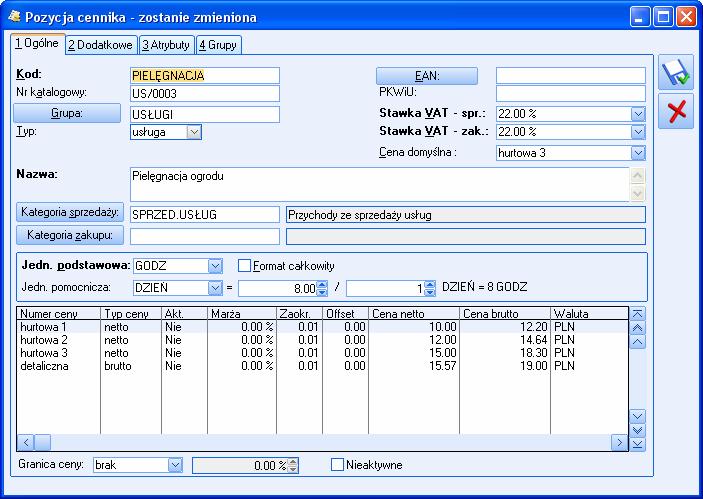The height and width of the screenshot is (499, 703).
Task: Switch to the 2 Dodatkowe tab
Action: 101,45
